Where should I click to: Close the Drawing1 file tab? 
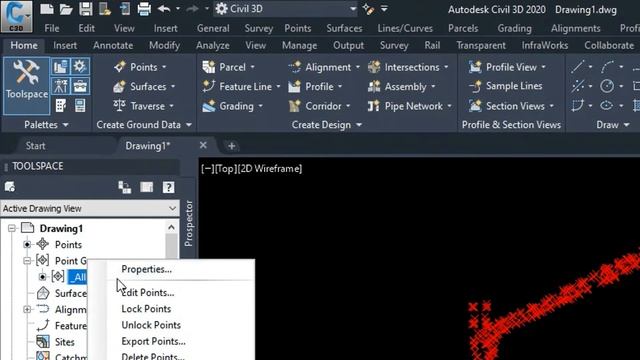click(x=203, y=145)
